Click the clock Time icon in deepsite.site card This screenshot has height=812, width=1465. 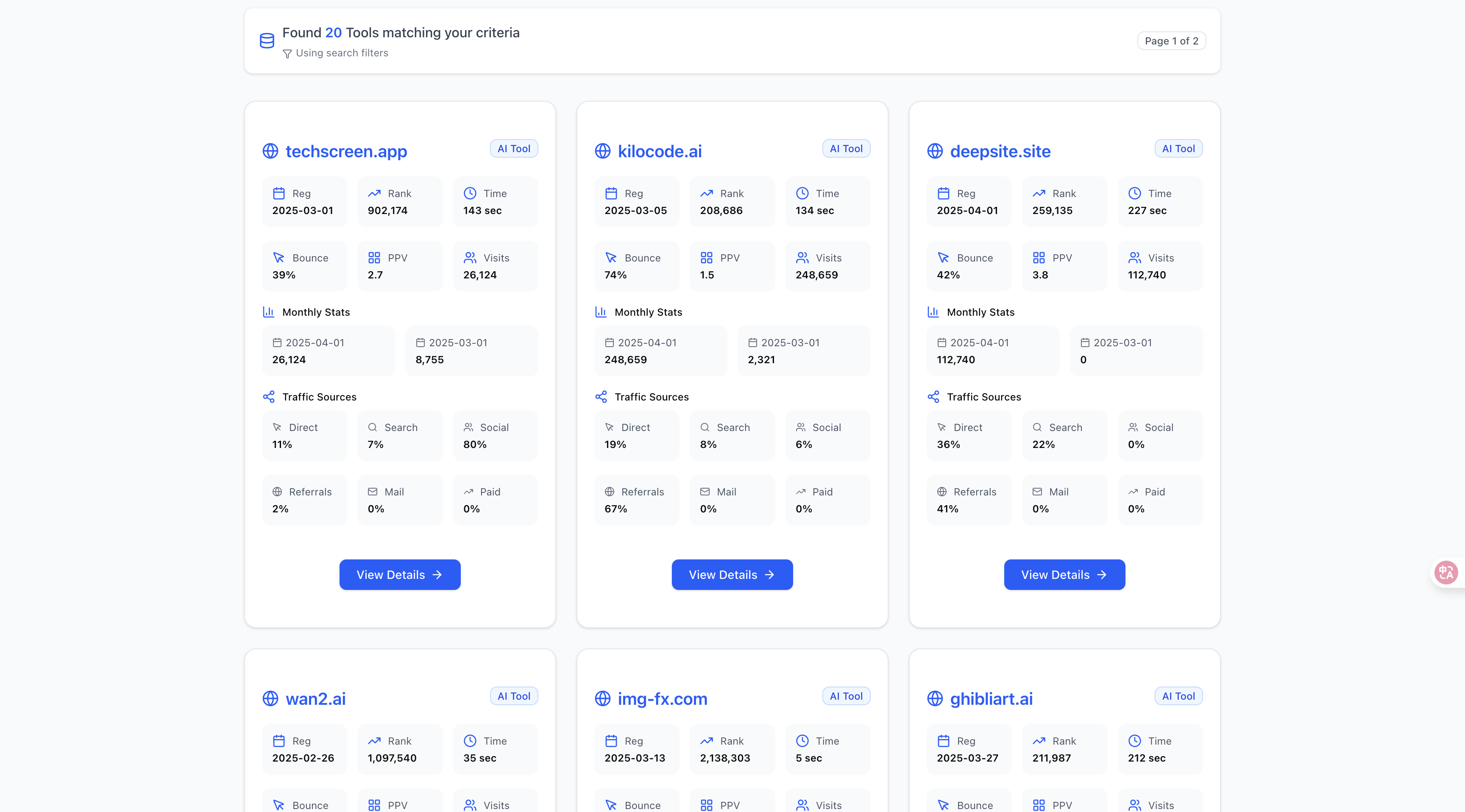pos(1134,193)
